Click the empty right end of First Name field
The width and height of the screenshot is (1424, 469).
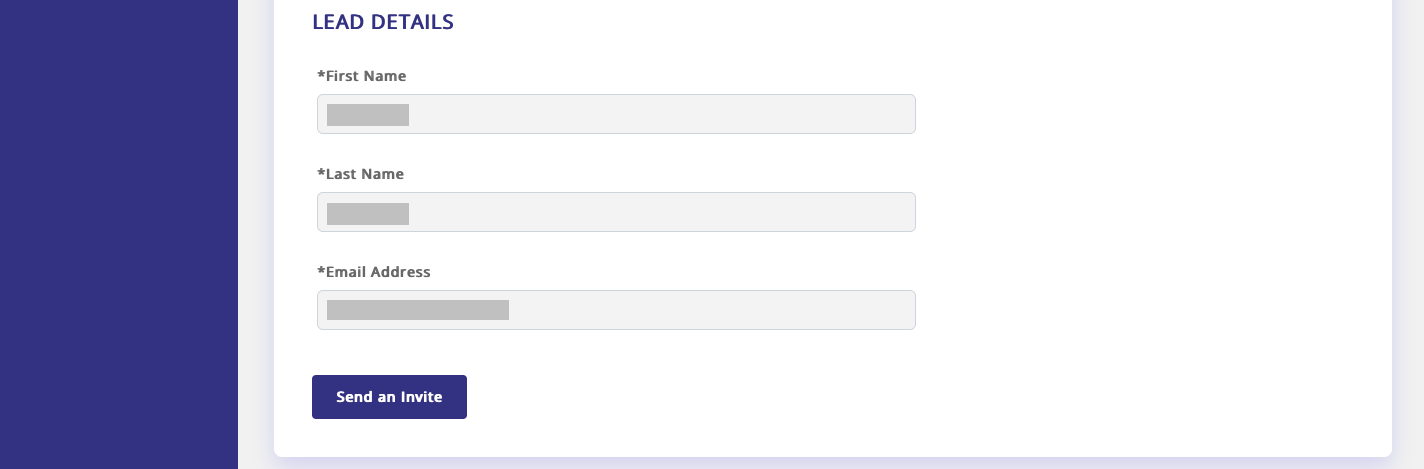click(860, 114)
